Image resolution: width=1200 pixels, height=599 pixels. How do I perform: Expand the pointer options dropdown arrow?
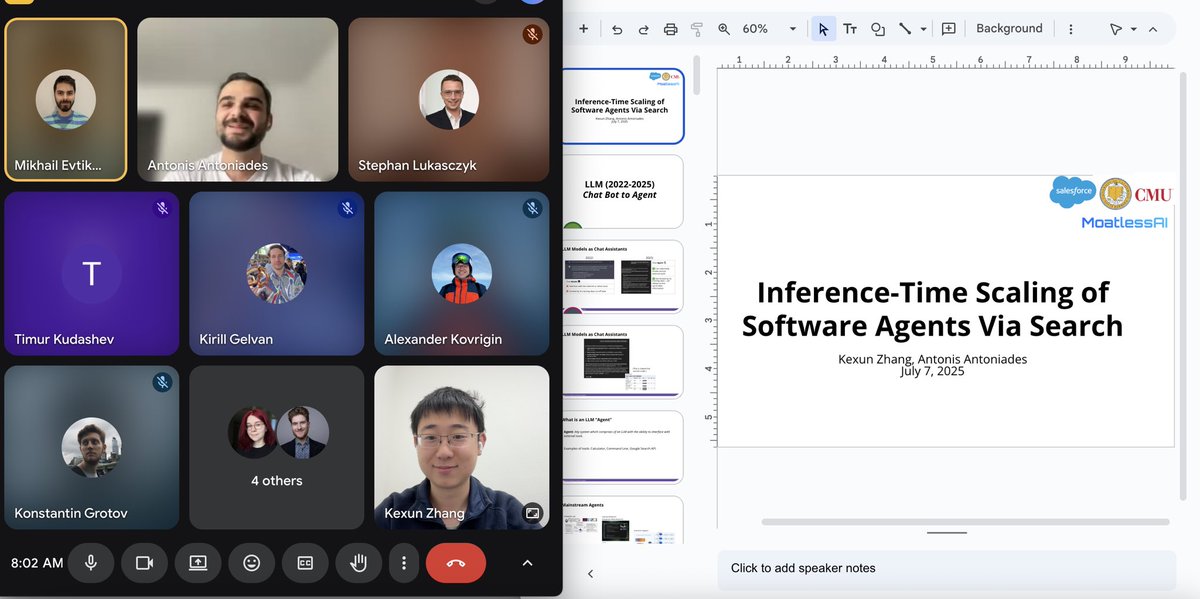click(x=1134, y=29)
